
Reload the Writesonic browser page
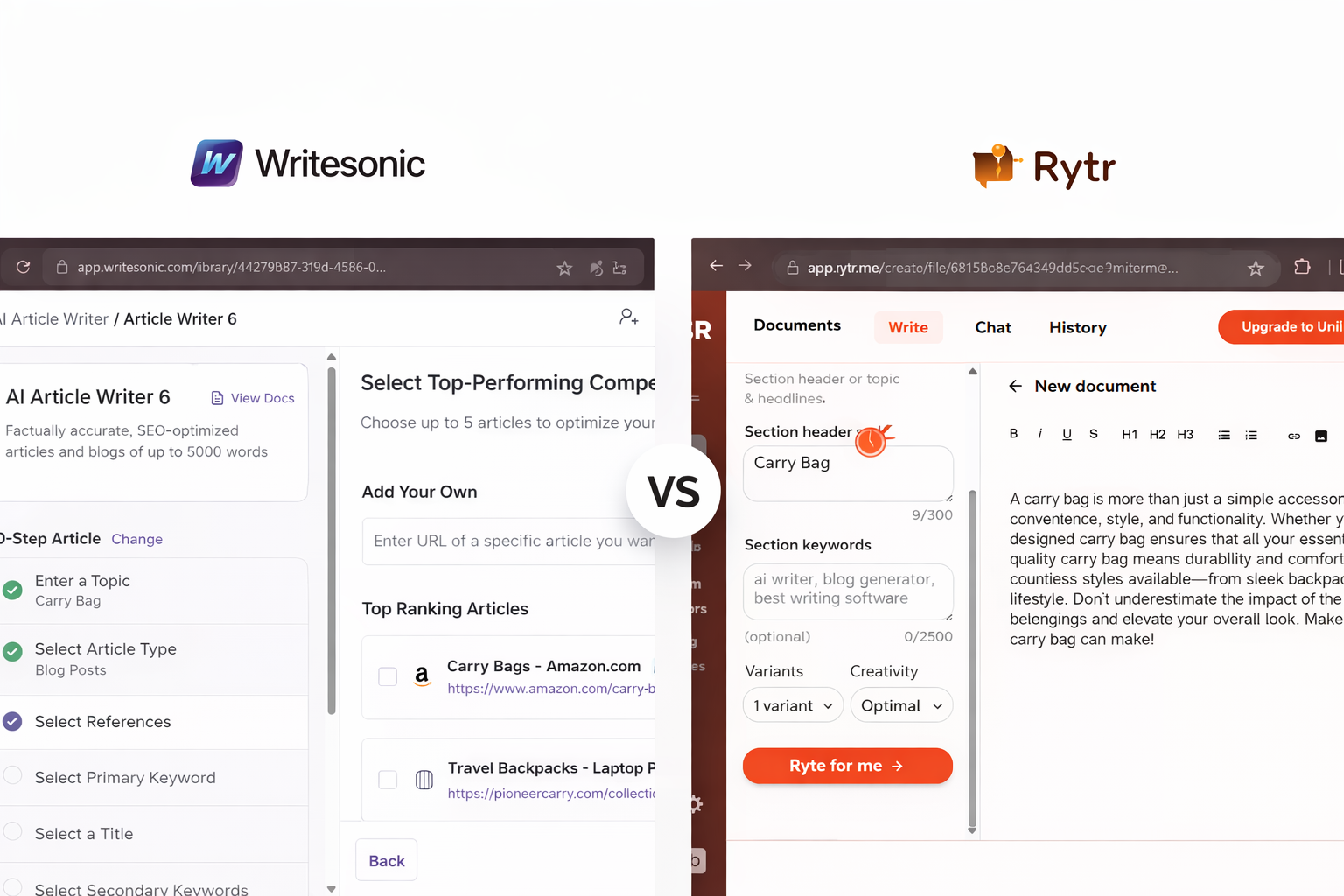[x=24, y=267]
